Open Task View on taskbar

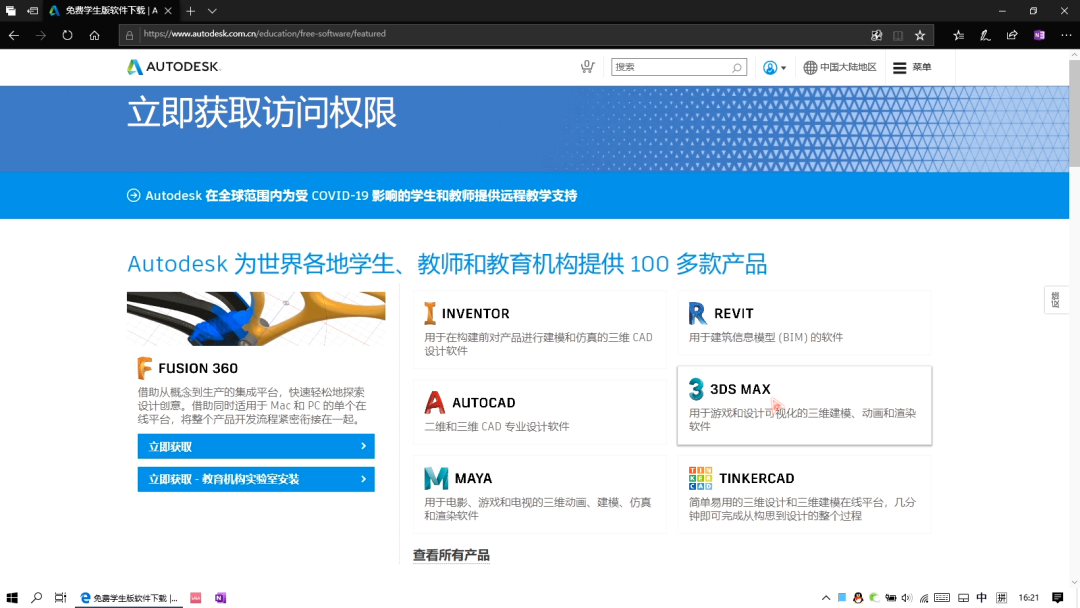[61, 598]
